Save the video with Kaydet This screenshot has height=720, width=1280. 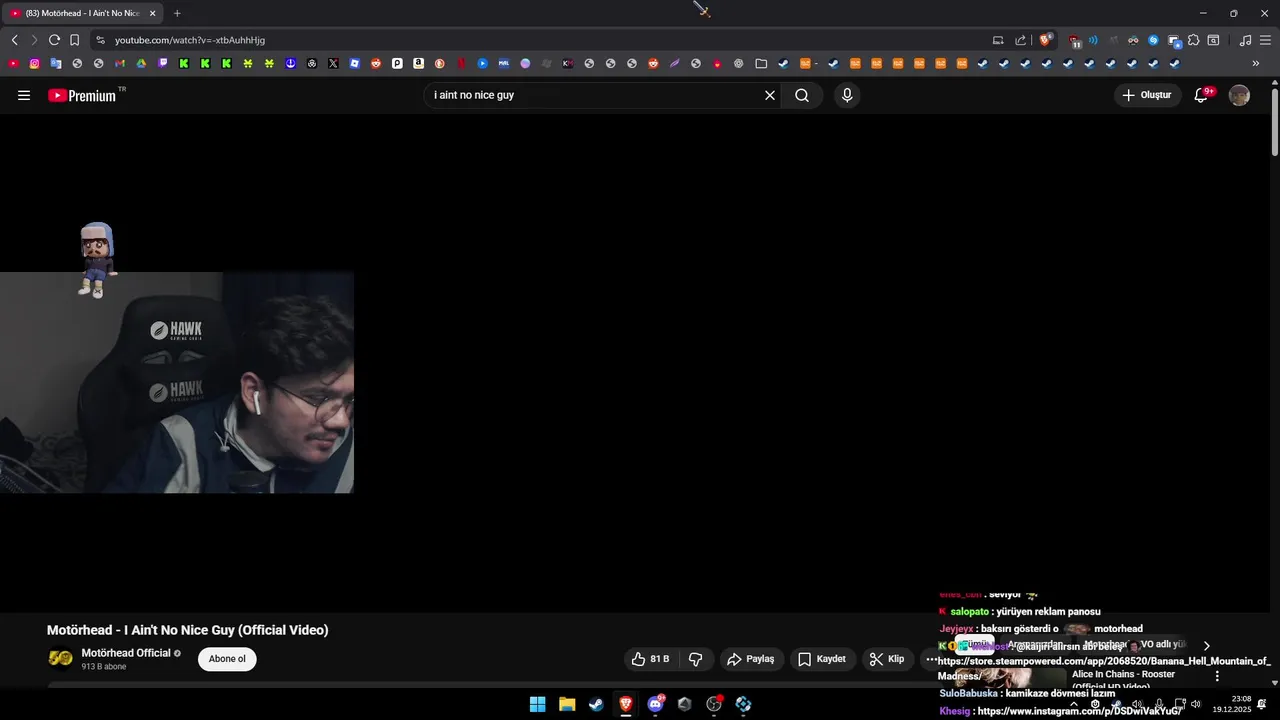[x=822, y=659]
